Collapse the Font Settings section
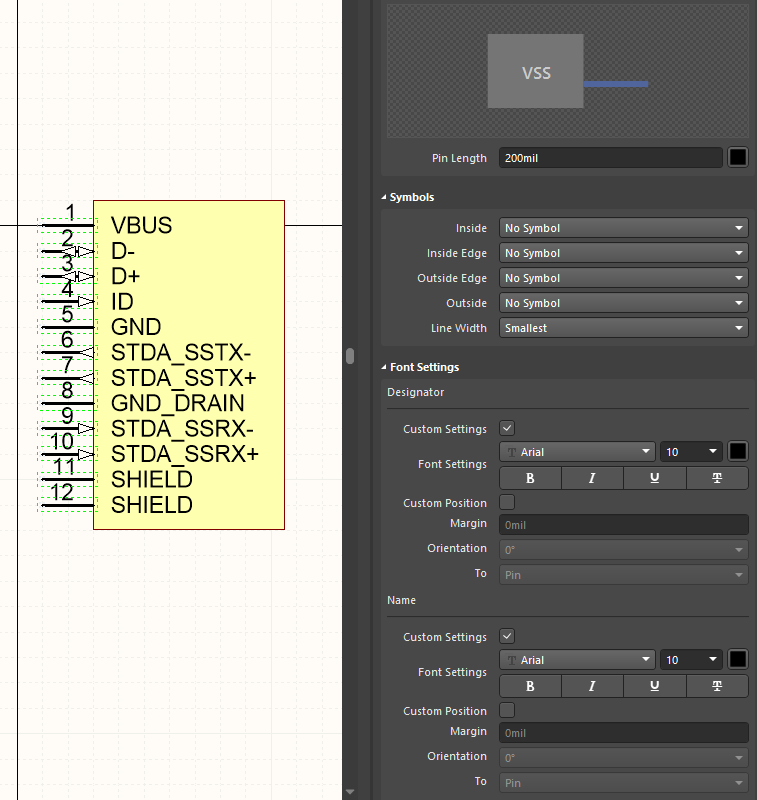The width and height of the screenshot is (757, 800). [384, 367]
